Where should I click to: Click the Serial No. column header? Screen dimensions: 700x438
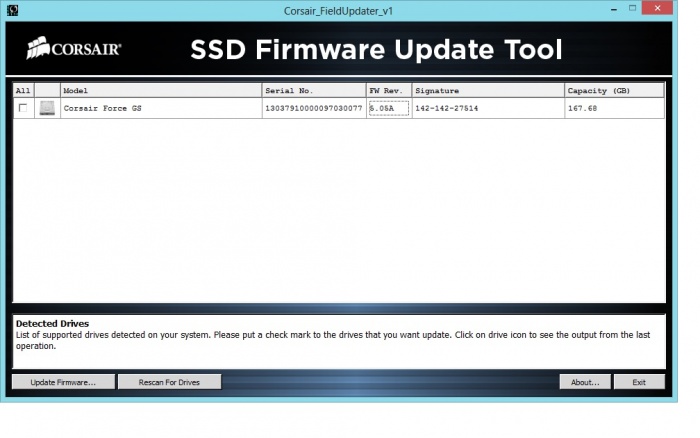[x=314, y=91]
